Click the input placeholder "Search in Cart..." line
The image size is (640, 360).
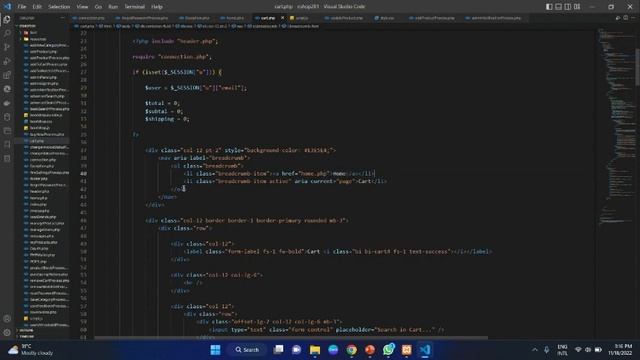tap(326, 330)
